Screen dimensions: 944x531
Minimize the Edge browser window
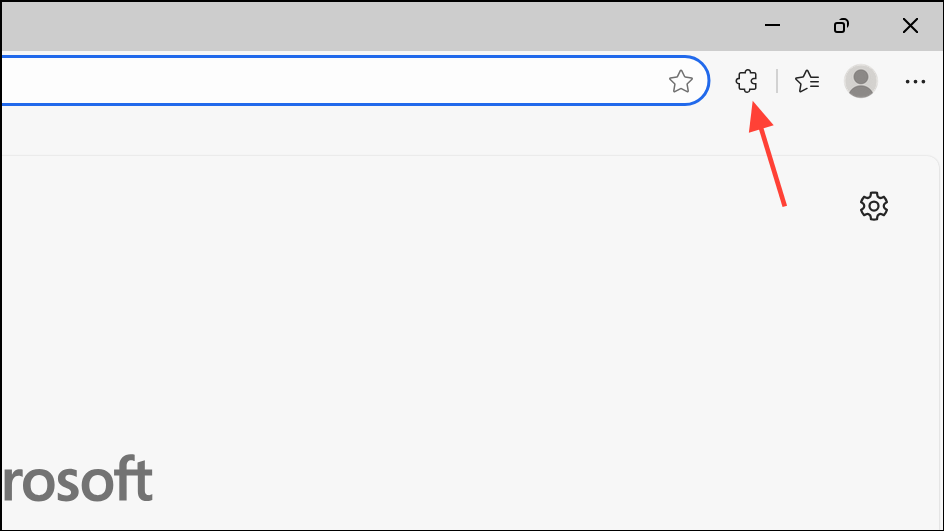point(772,25)
